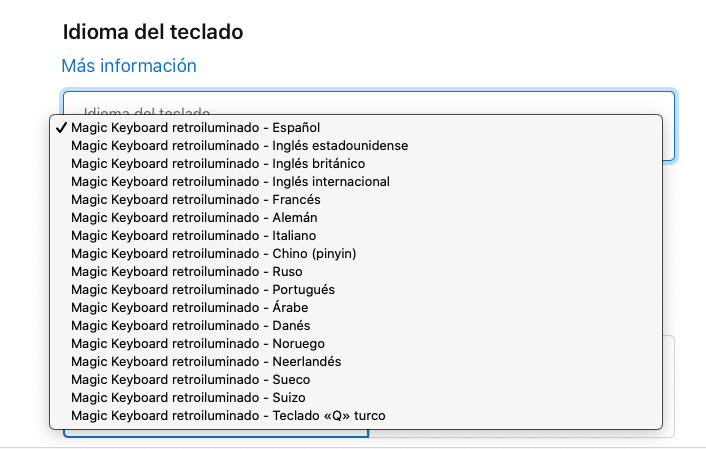Choose the Francés keyboard option

[196, 199]
